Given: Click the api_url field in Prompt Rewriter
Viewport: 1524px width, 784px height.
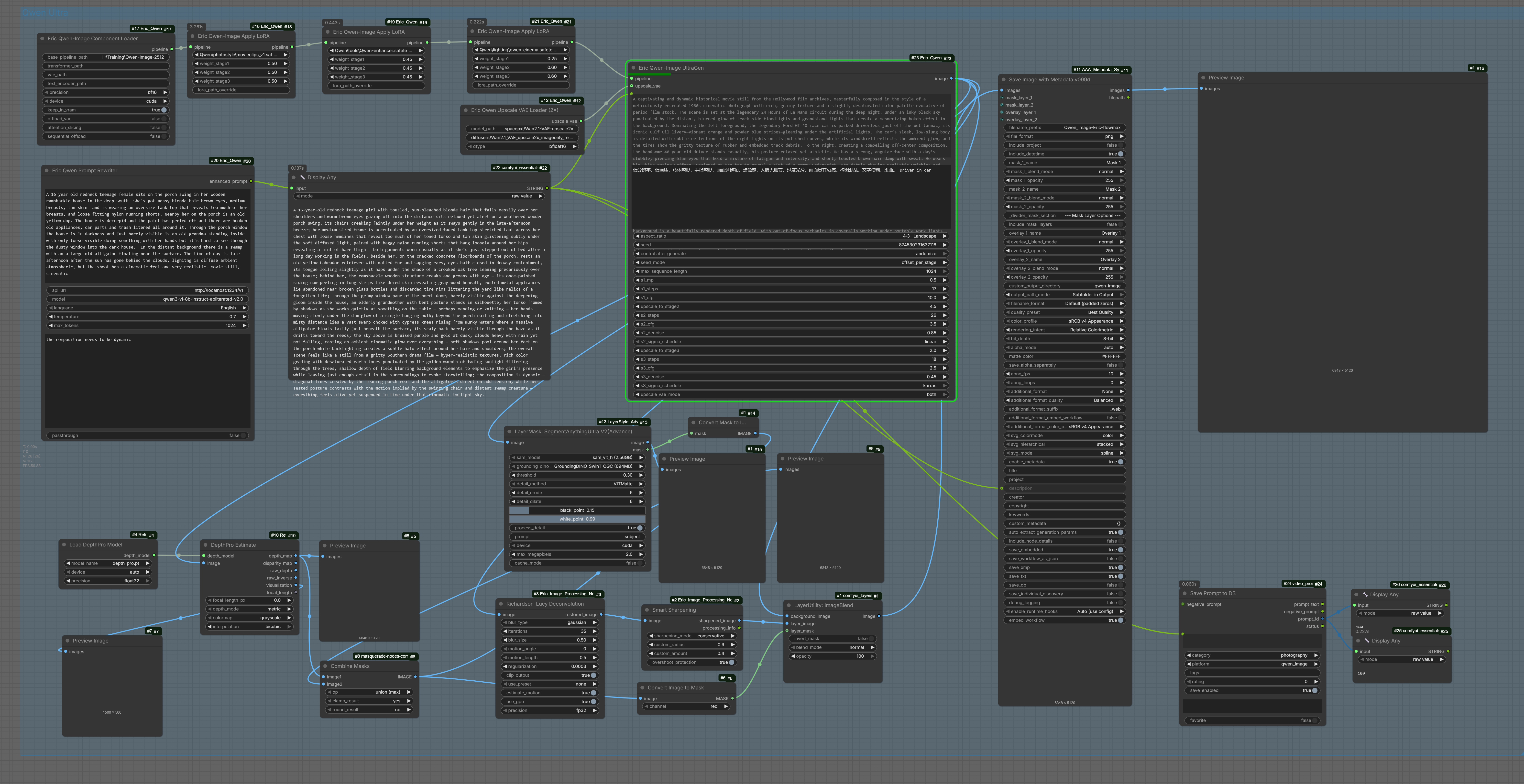Looking at the screenshot, I should (147, 291).
